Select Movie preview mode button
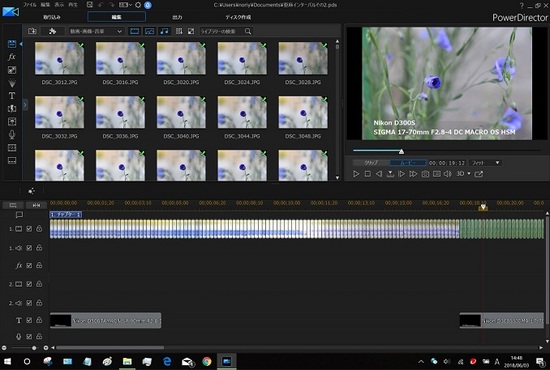This screenshot has width=550, height=370. pos(408,163)
